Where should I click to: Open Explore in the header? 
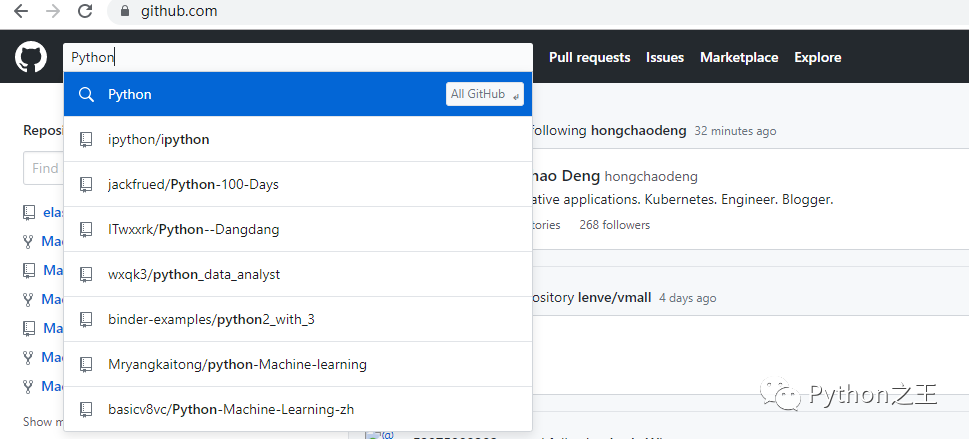[x=818, y=58]
